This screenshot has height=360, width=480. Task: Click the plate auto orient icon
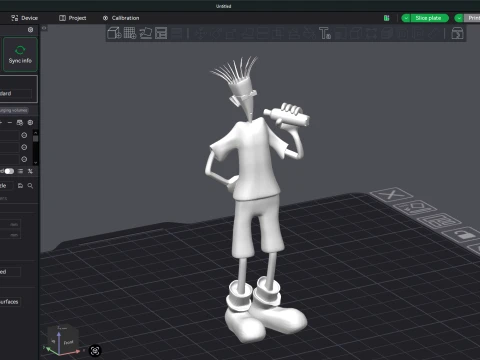(415, 207)
